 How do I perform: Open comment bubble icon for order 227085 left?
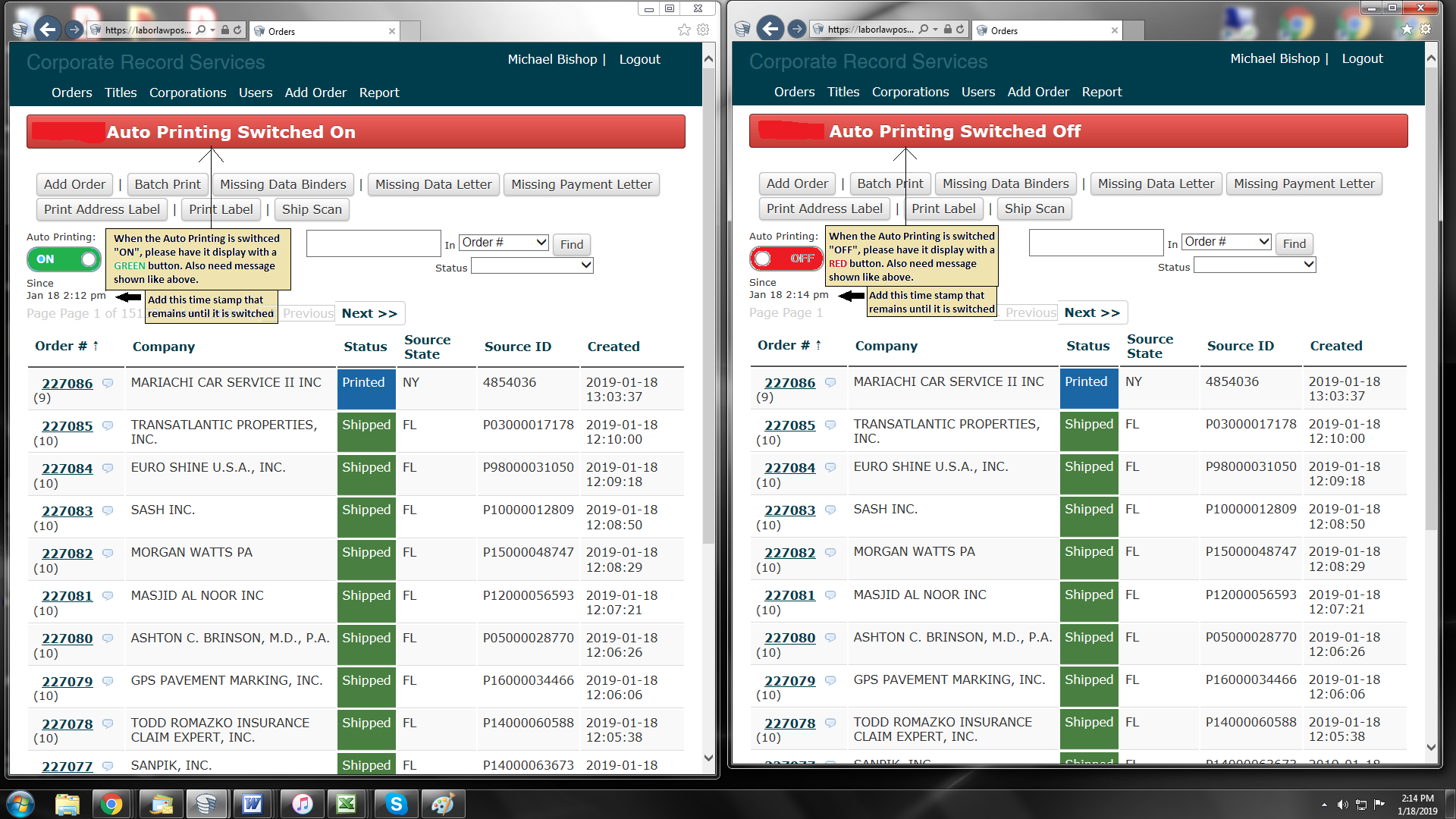pos(108,425)
